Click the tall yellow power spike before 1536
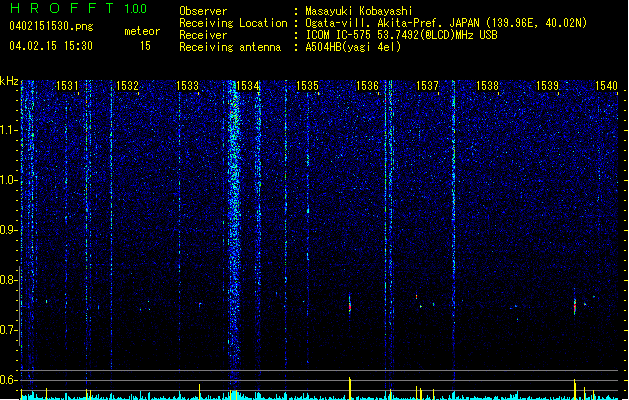 coord(350,388)
